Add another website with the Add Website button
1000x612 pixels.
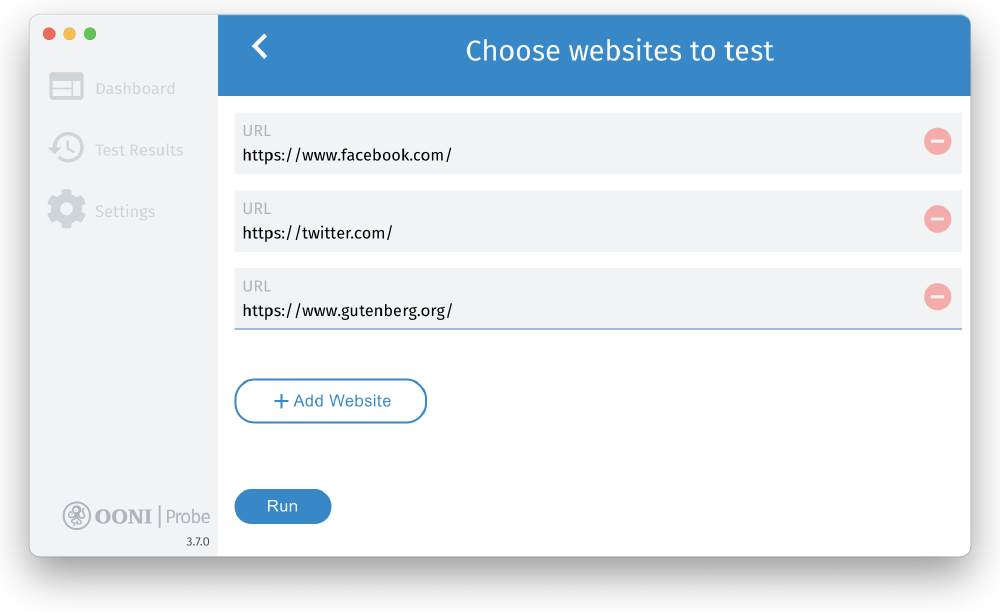pyautogui.click(x=330, y=400)
